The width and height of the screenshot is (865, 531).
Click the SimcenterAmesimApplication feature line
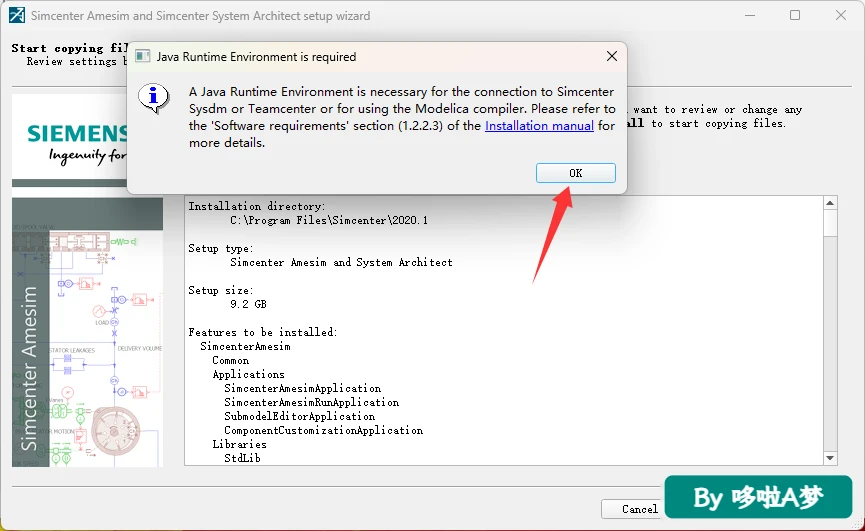pos(302,388)
